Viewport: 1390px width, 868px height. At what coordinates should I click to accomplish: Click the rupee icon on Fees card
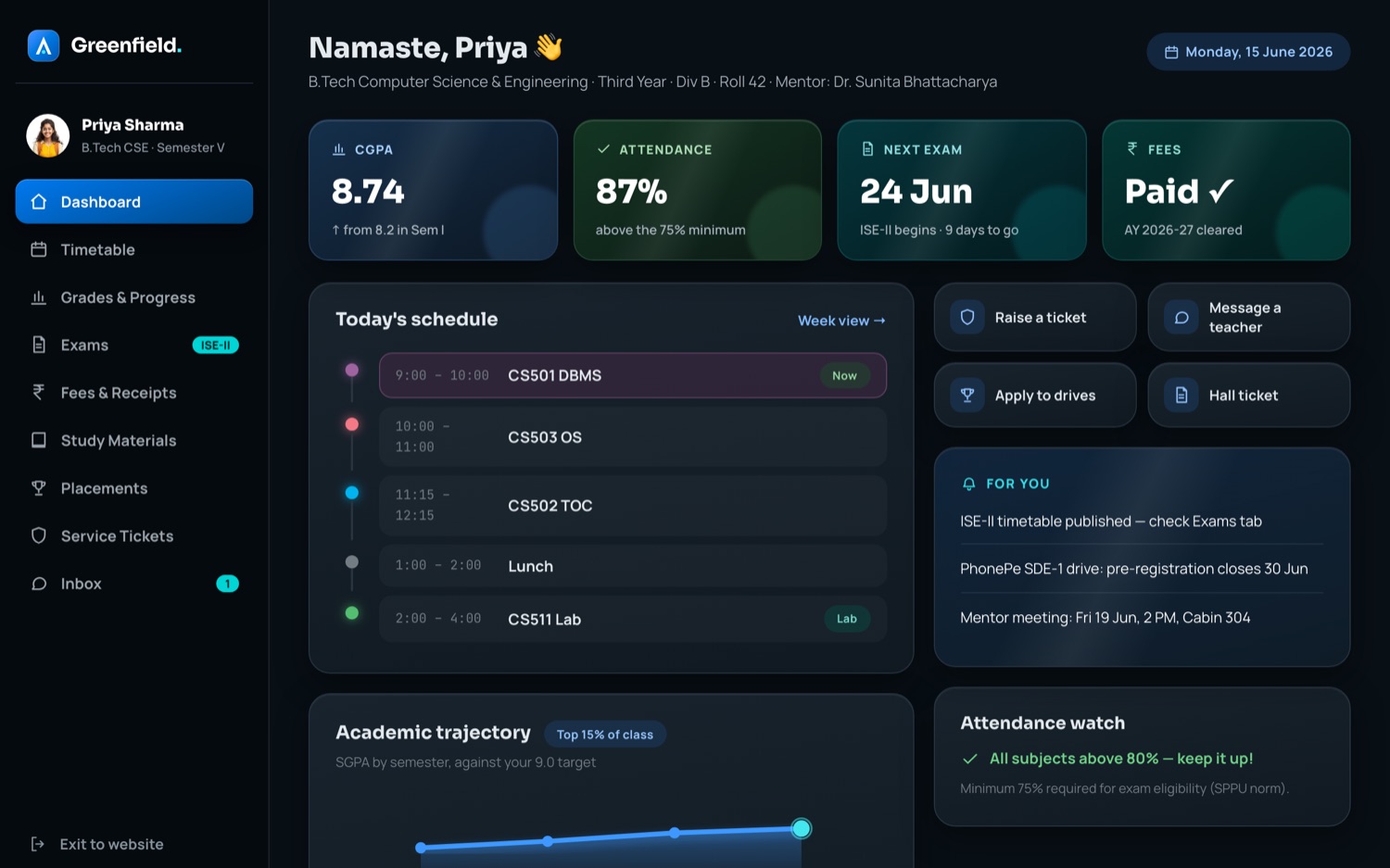point(1131,149)
